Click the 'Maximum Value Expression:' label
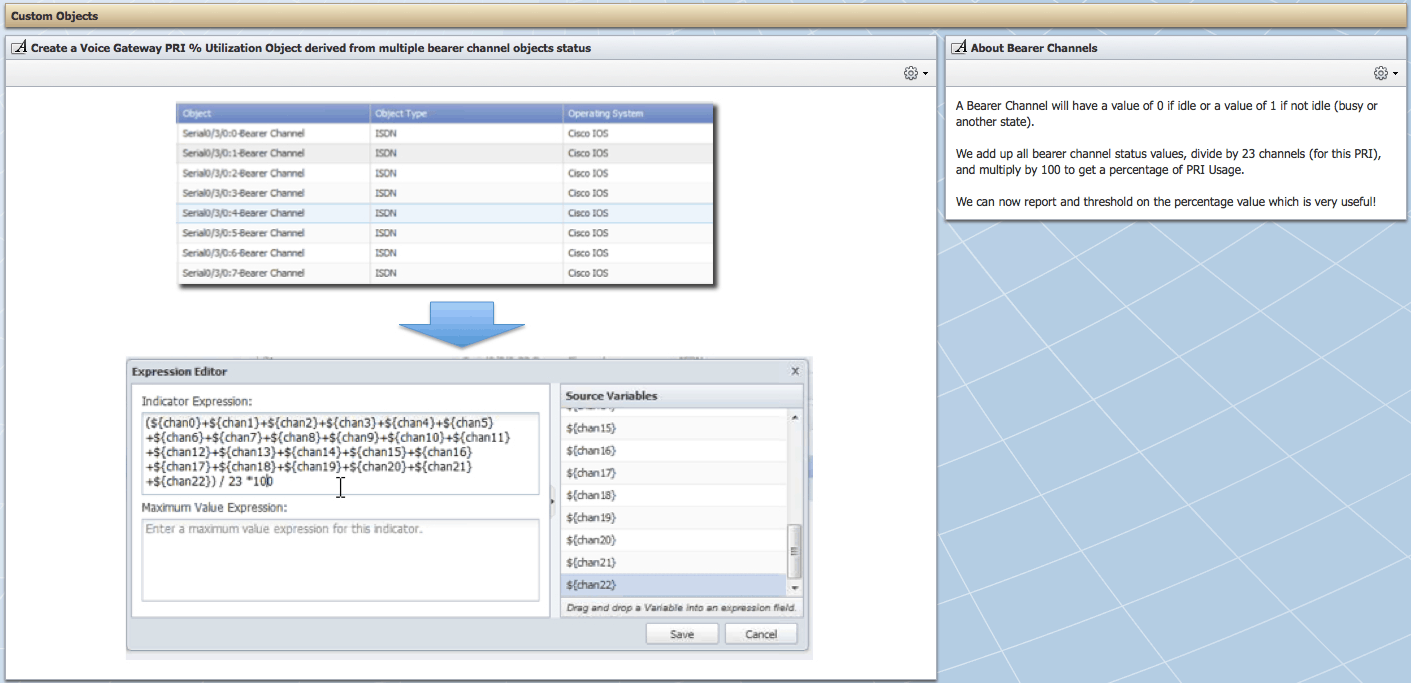Image resolution: width=1411 pixels, height=683 pixels. [214, 508]
